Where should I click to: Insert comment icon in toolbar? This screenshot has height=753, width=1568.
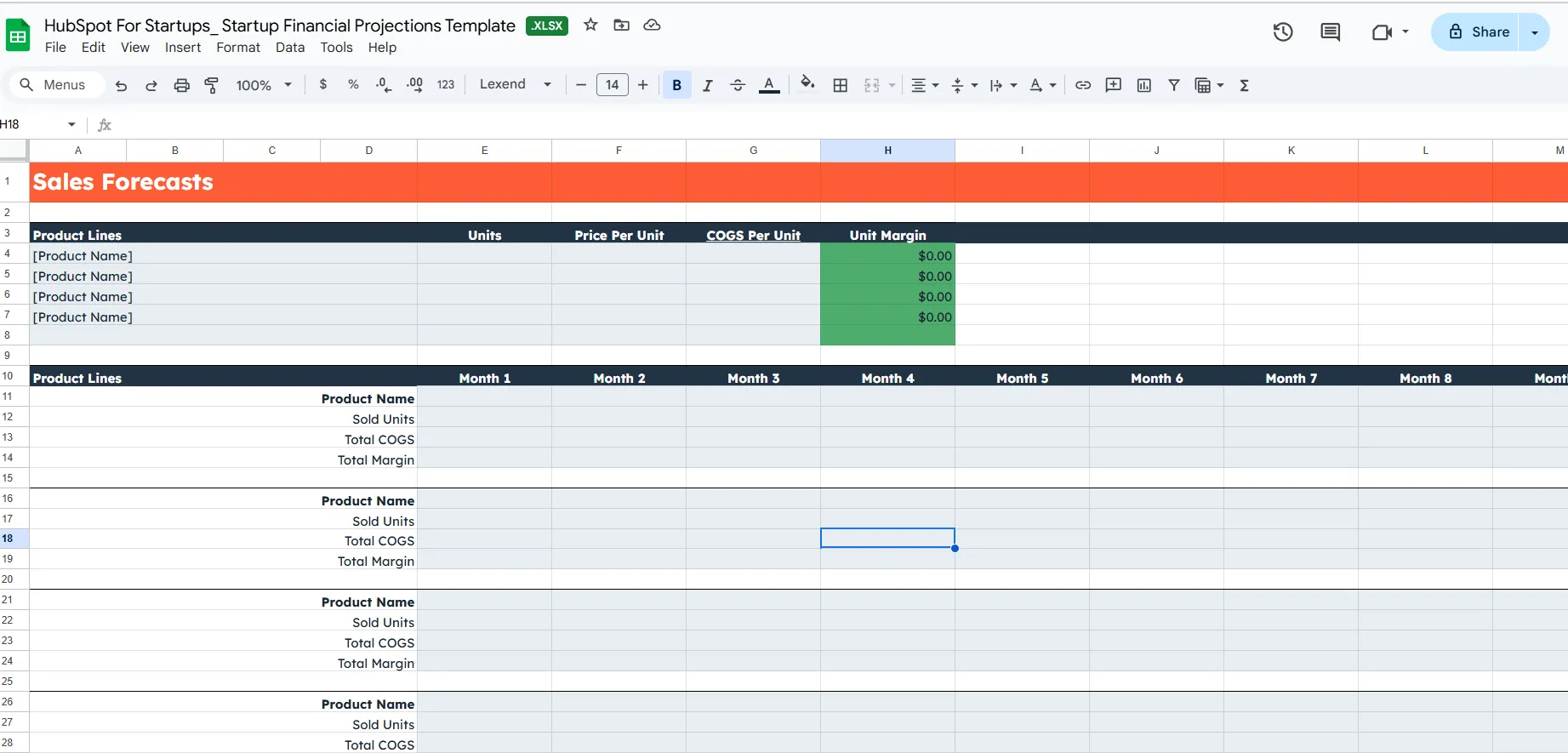point(1114,85)
